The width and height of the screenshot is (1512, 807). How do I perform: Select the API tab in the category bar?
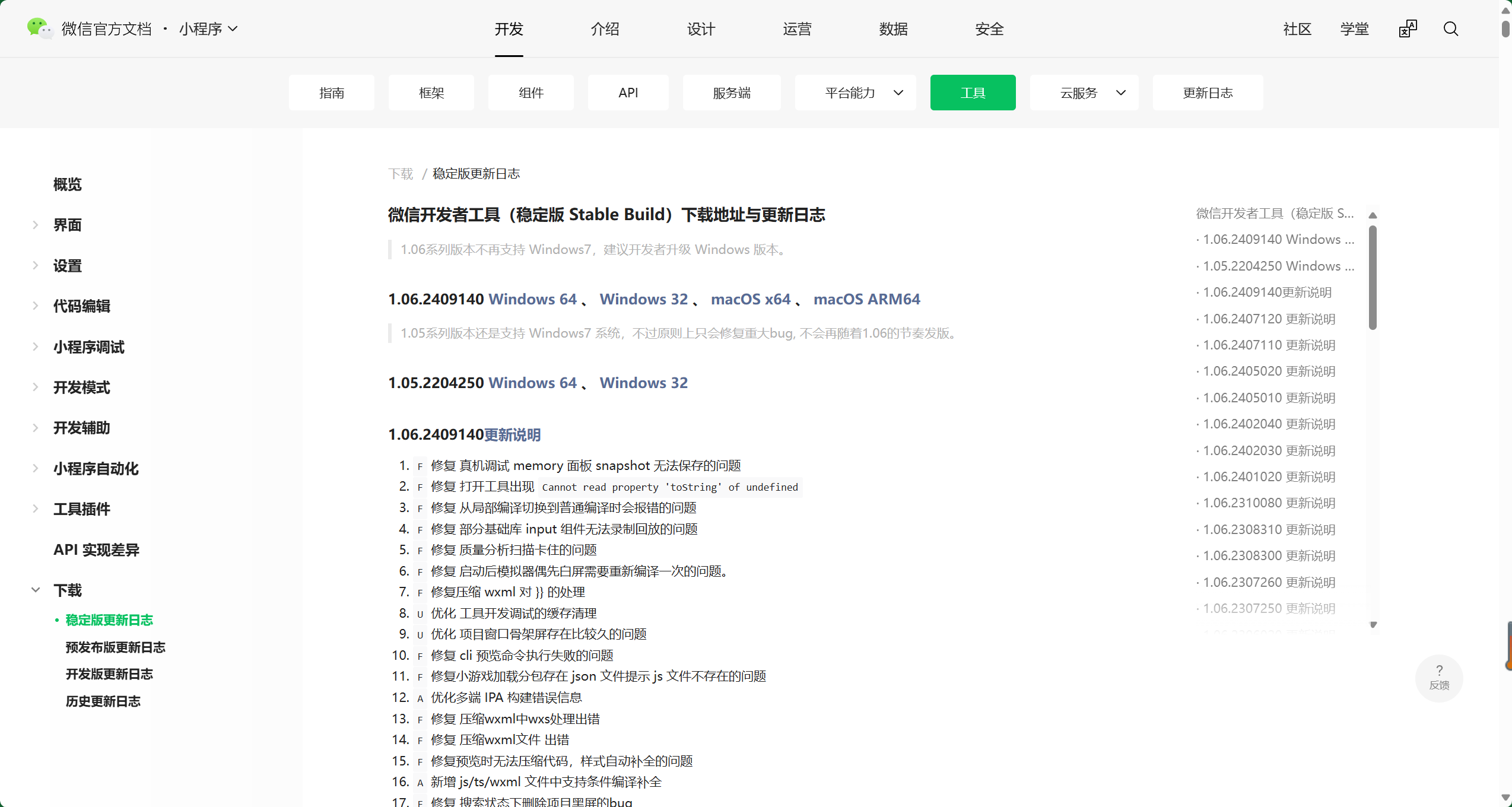[x=628, y=93]
